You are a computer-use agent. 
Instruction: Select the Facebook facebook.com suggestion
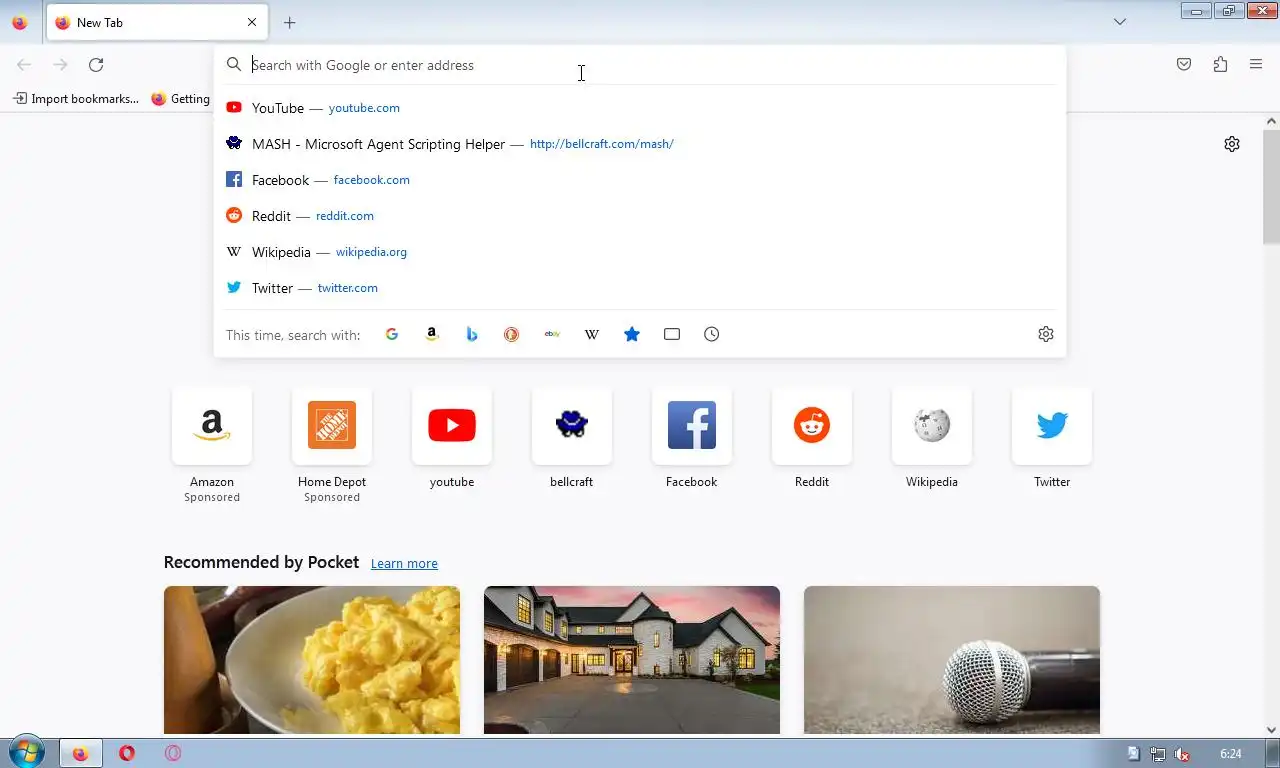click(x=640, y=180)
